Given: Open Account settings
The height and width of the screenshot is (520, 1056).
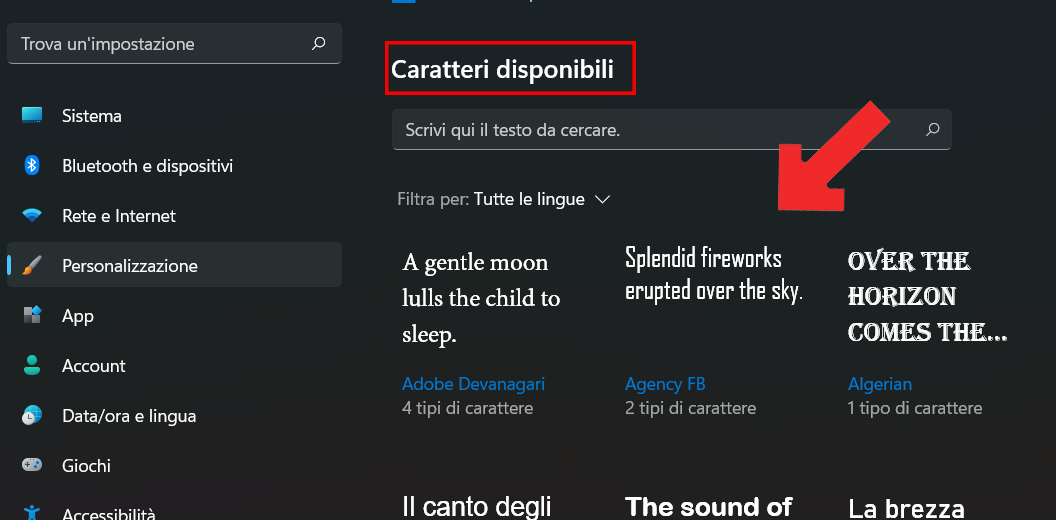Looking at the screenshot, I should click(174, 366).
